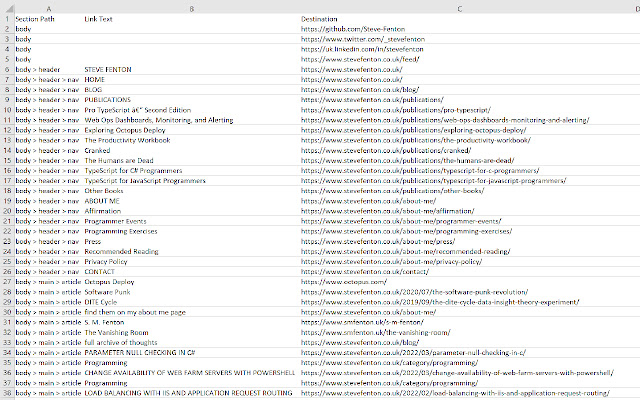Select the 'Software Punk' link text cell
640x400 pixels.
107,291
